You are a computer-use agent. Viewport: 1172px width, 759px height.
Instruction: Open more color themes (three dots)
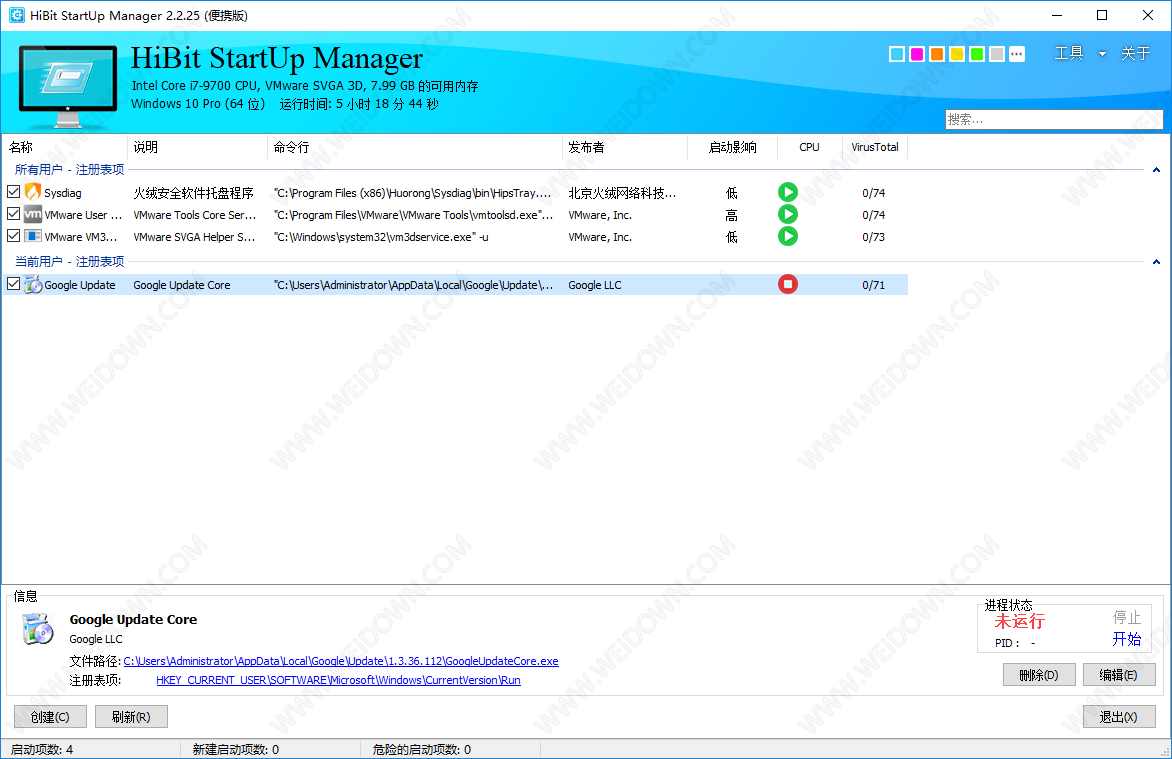pyautogui.click(x=1017, y=54)
